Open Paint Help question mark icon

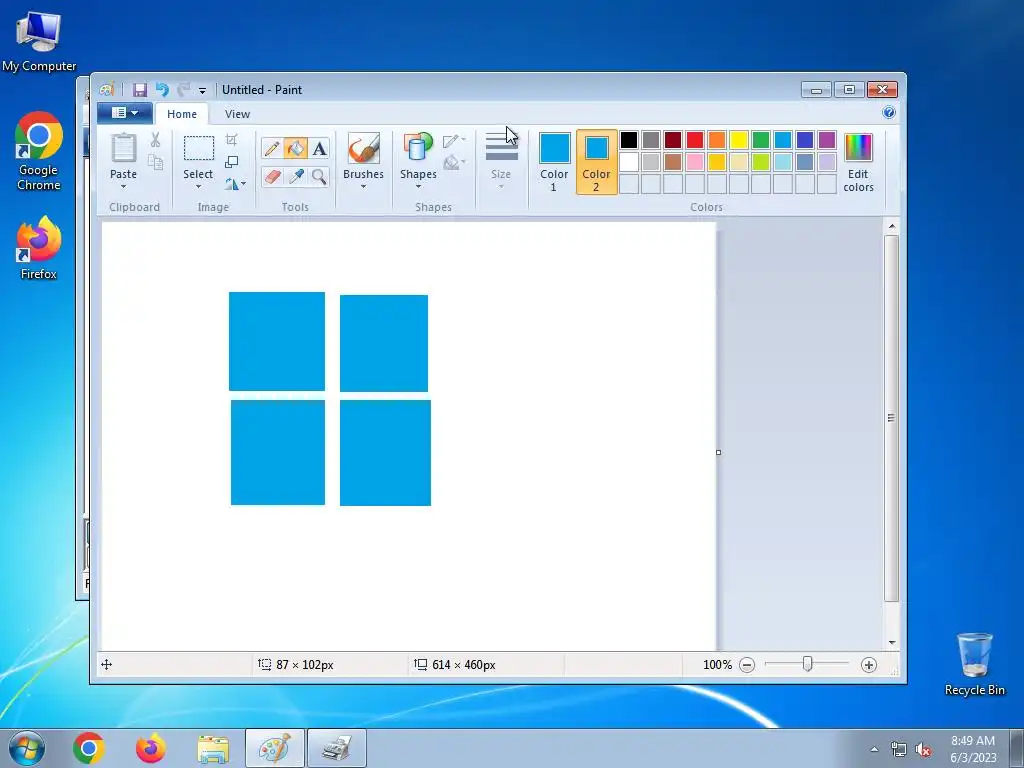tap(889, 112)
